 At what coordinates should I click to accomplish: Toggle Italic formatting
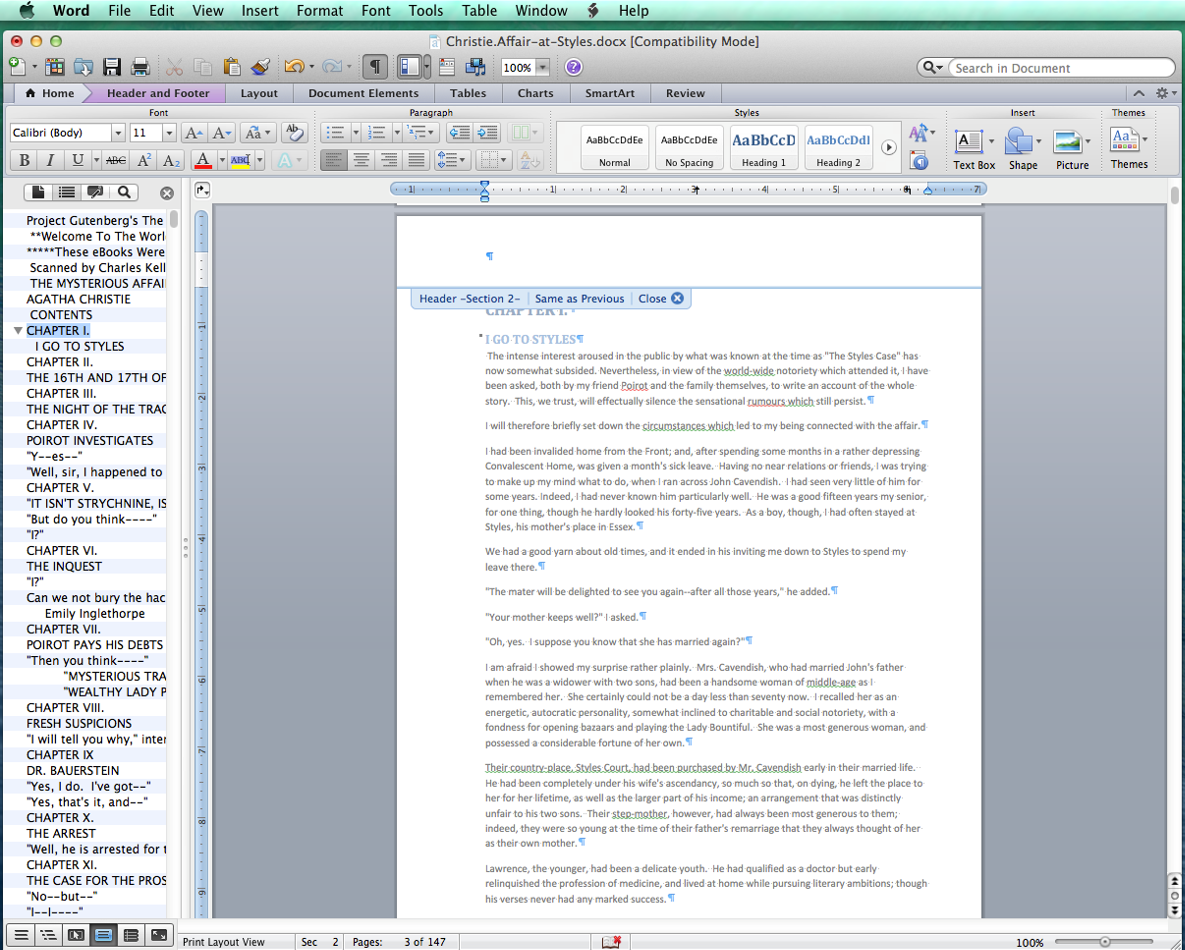[x=50, y=160]
